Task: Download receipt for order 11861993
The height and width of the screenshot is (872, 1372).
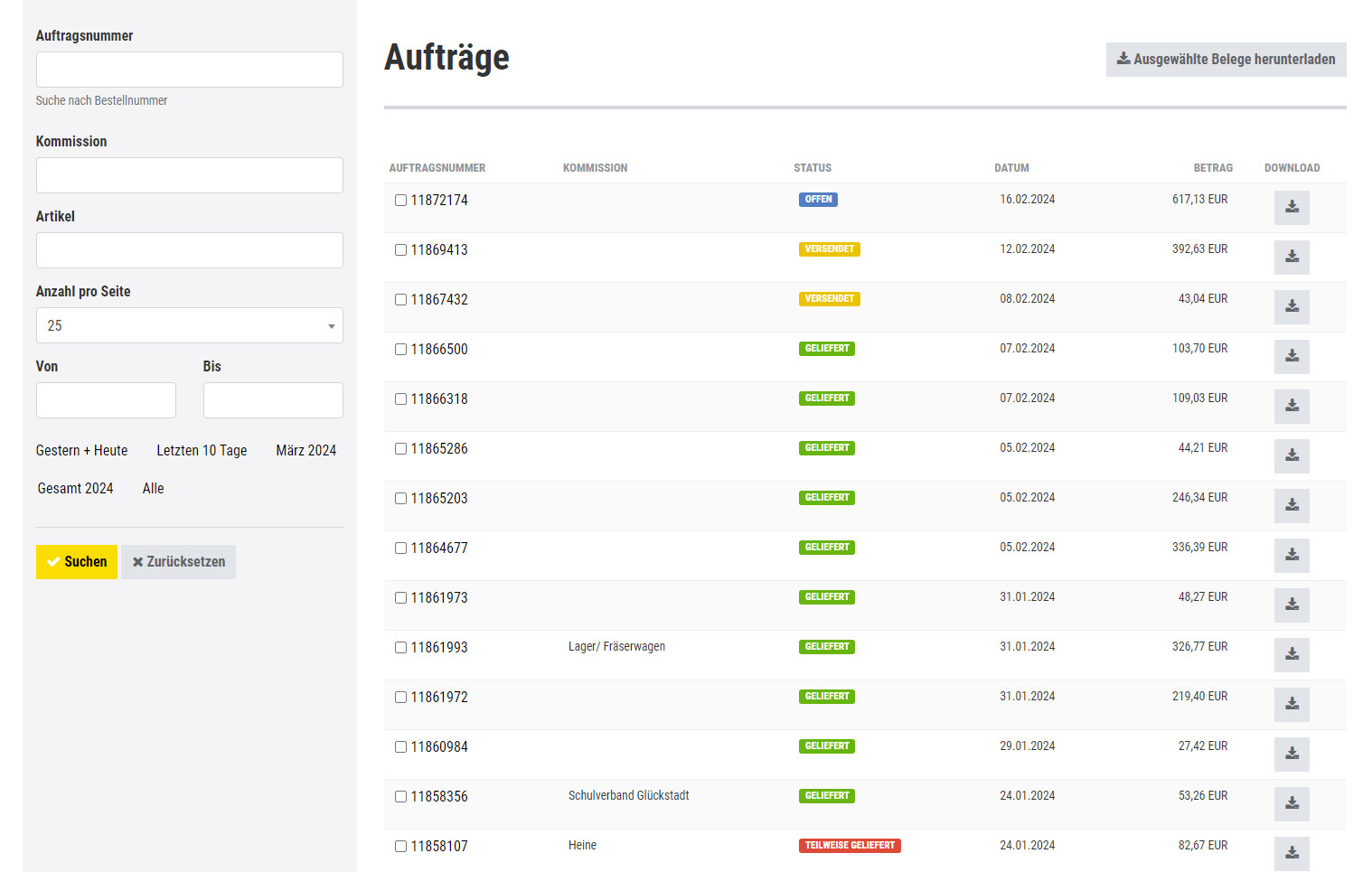Action: tap(1292, 654)
